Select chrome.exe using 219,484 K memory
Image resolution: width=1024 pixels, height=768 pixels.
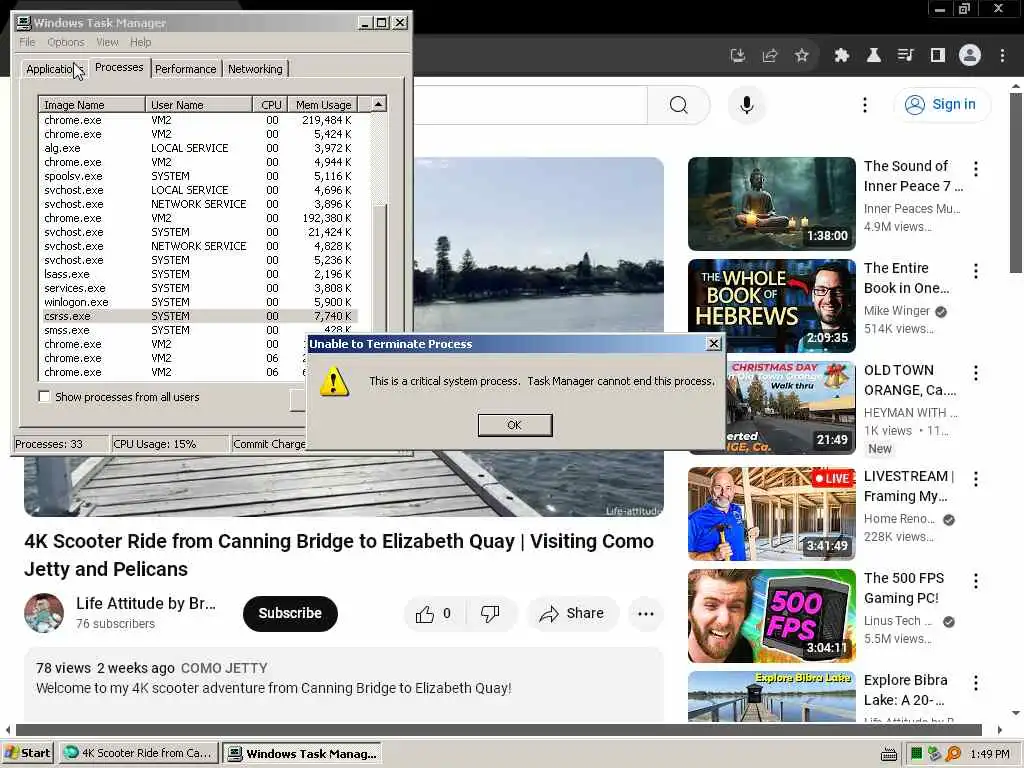[x=199, y=120]
